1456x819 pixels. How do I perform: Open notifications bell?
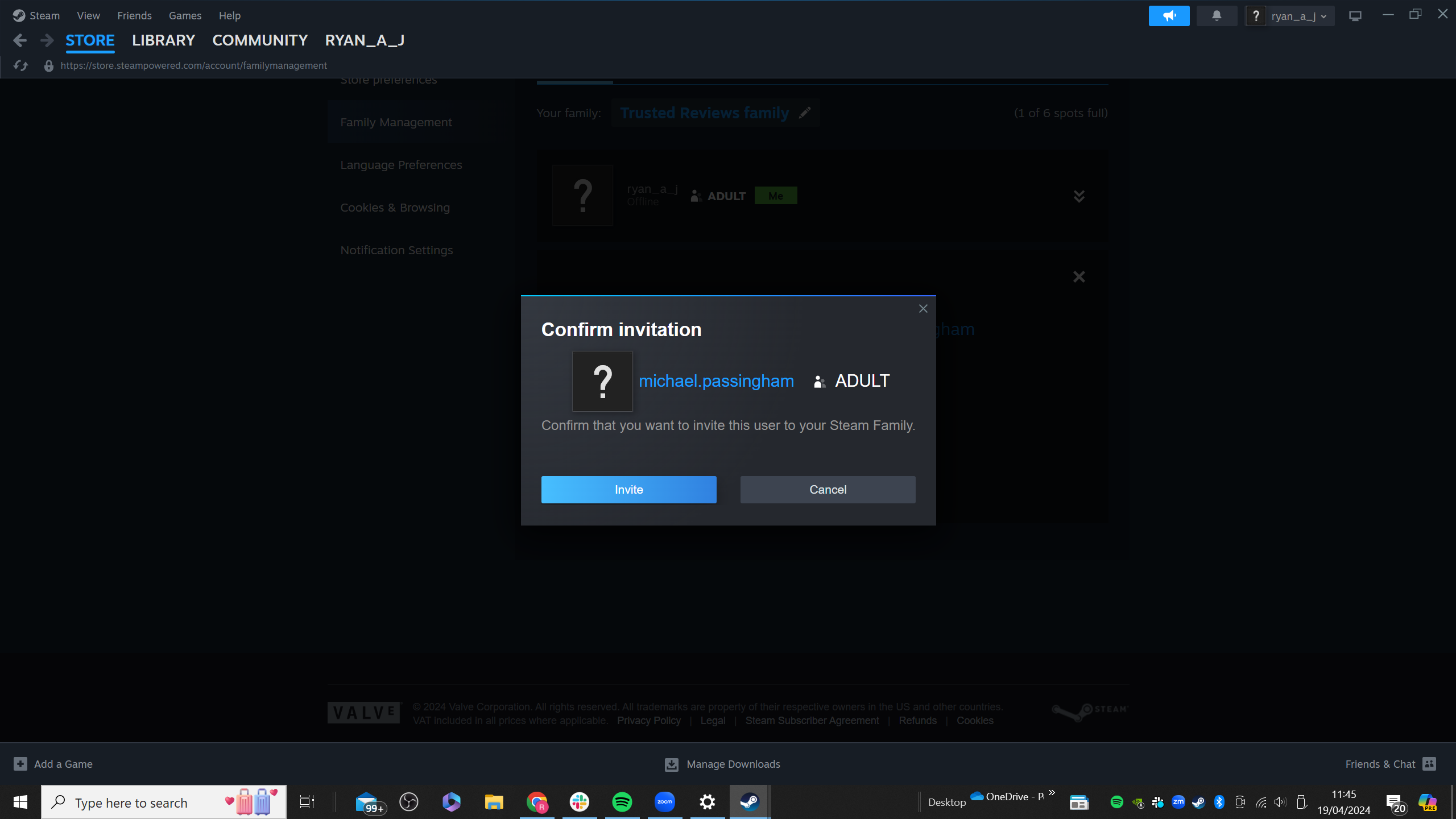coord(1217,16)
